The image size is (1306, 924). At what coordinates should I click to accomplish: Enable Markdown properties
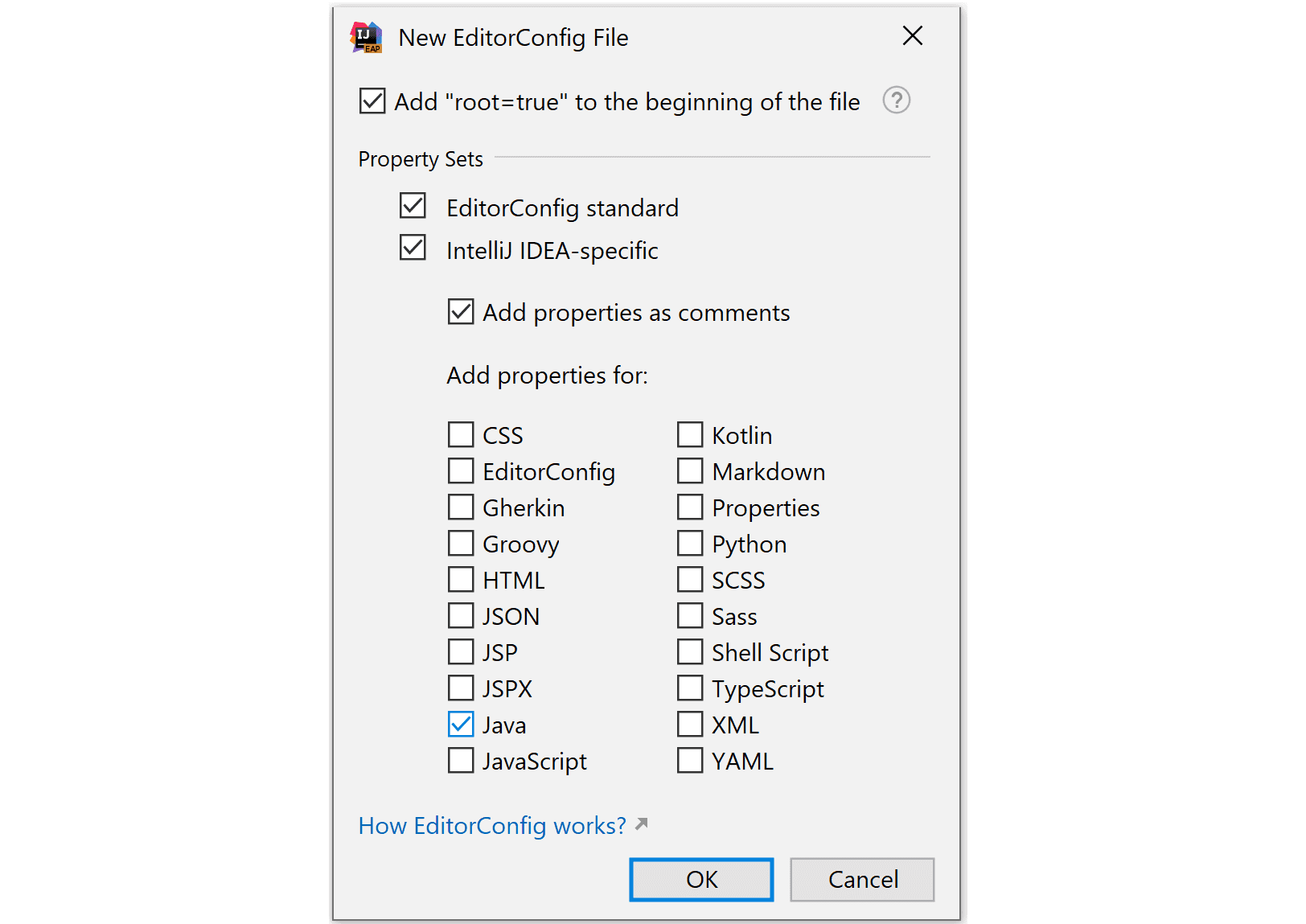[690, 471]
